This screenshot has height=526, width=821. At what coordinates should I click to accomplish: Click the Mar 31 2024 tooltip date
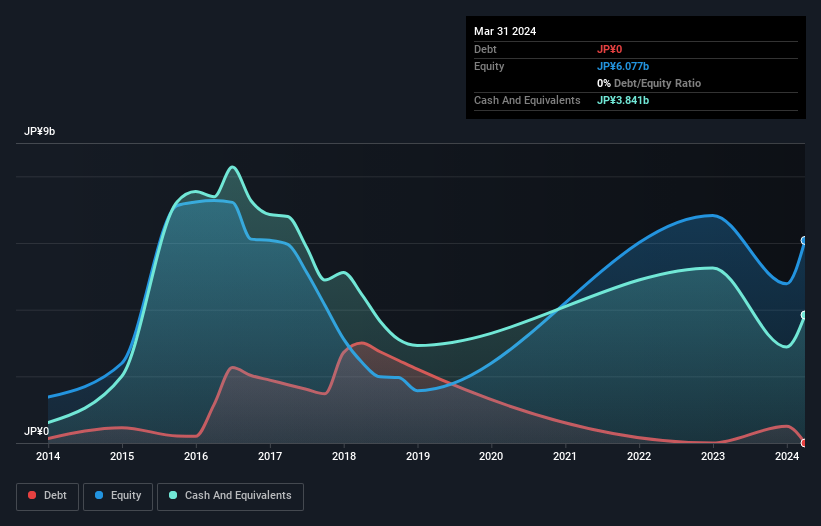point(505,31)
